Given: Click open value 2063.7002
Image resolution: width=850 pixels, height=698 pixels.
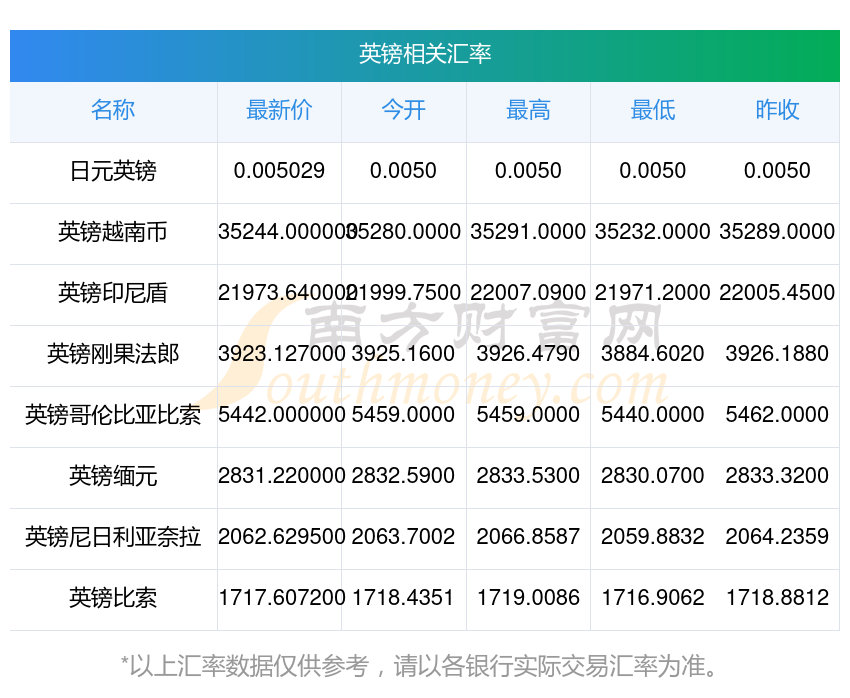Looking at the screenshot, I should (403, 537).
